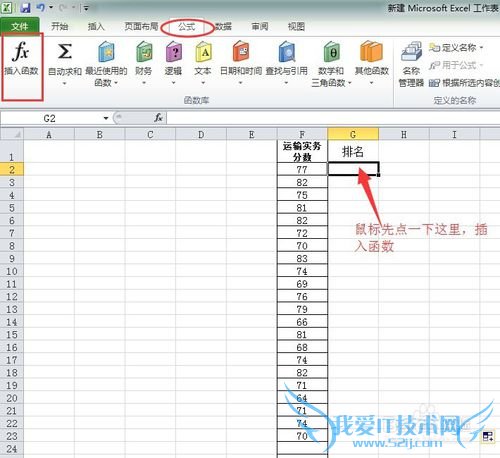Screen dimensions: 500x458
Task: Expand 其他函数 dropdown arrow
Action: 371,83
